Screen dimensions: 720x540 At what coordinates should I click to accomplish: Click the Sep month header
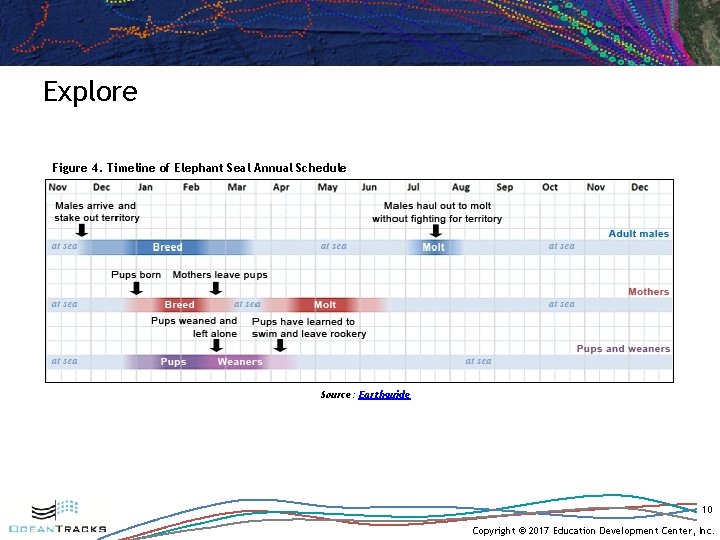(505, 187)
